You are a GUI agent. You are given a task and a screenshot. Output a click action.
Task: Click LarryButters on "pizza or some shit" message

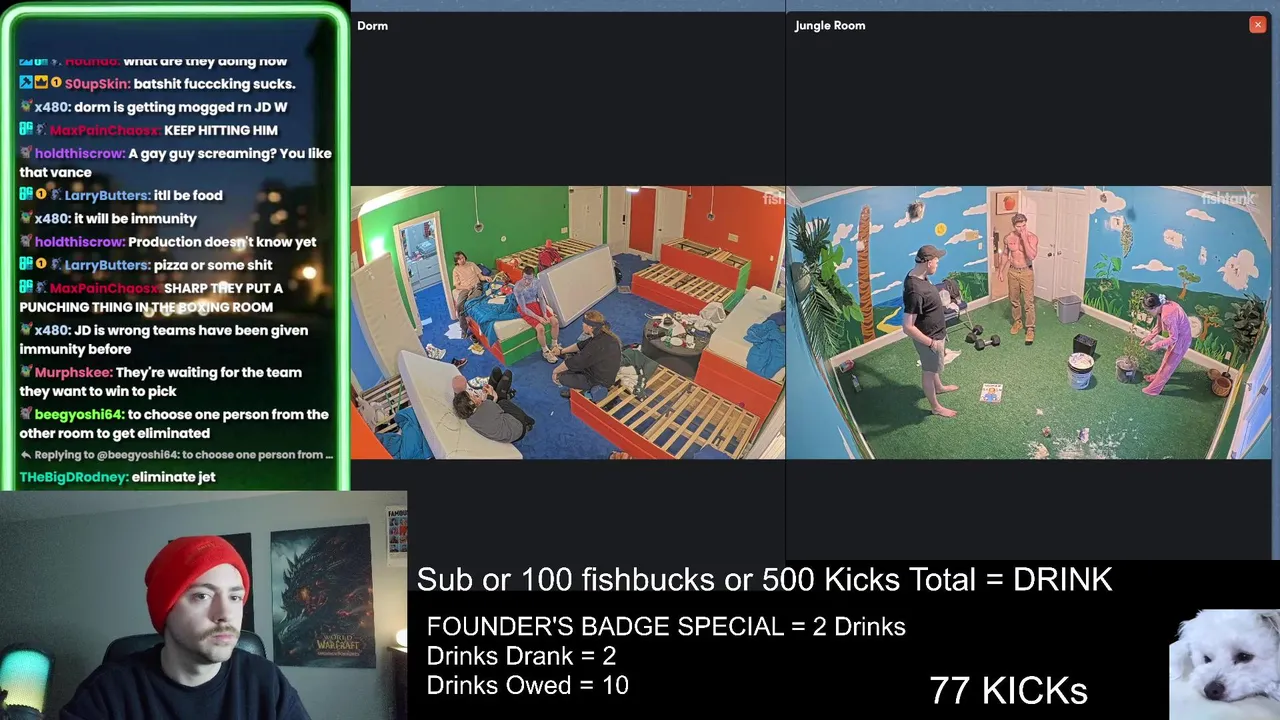coord(108,265)
